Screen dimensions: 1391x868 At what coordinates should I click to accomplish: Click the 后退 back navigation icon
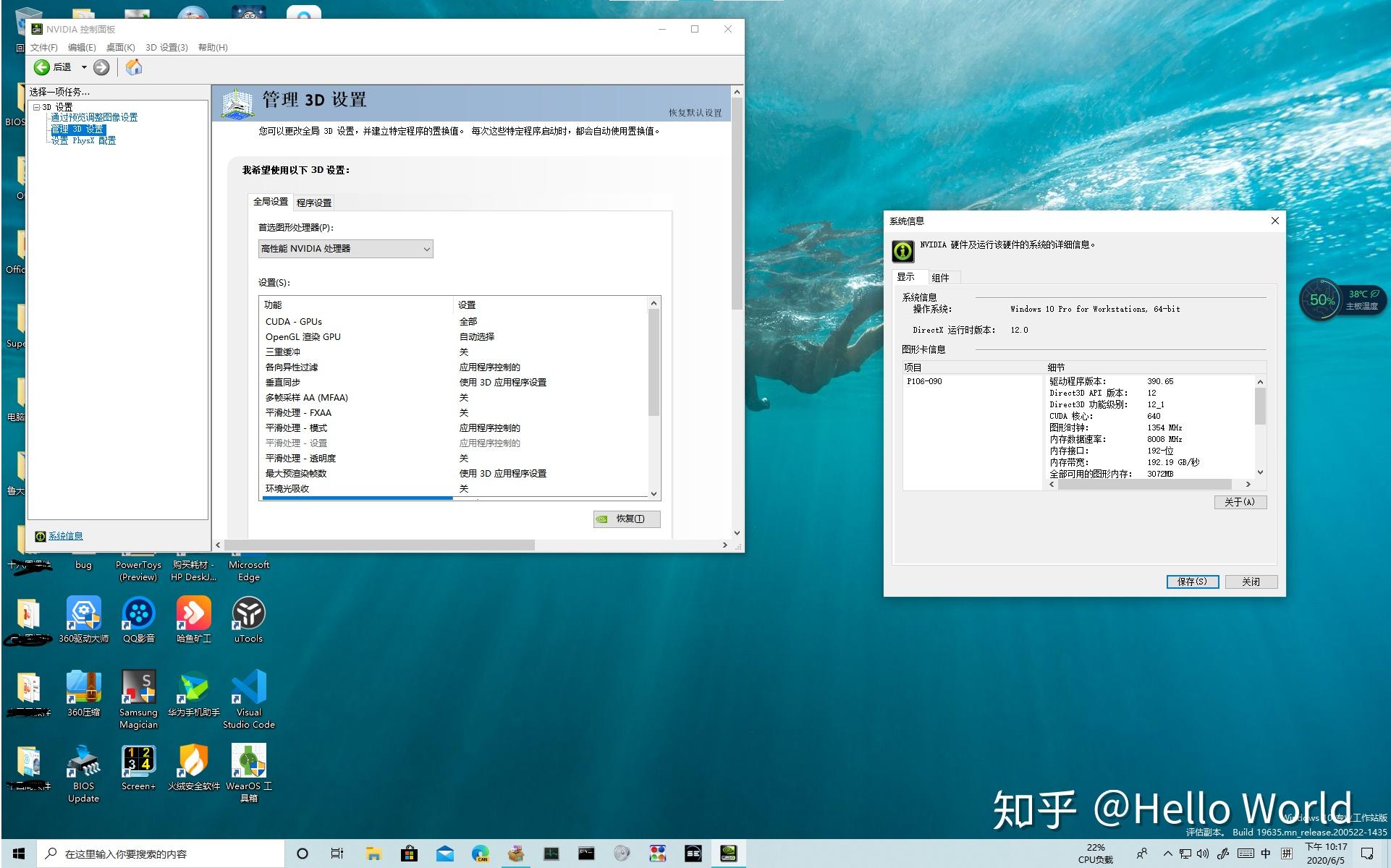42,67
